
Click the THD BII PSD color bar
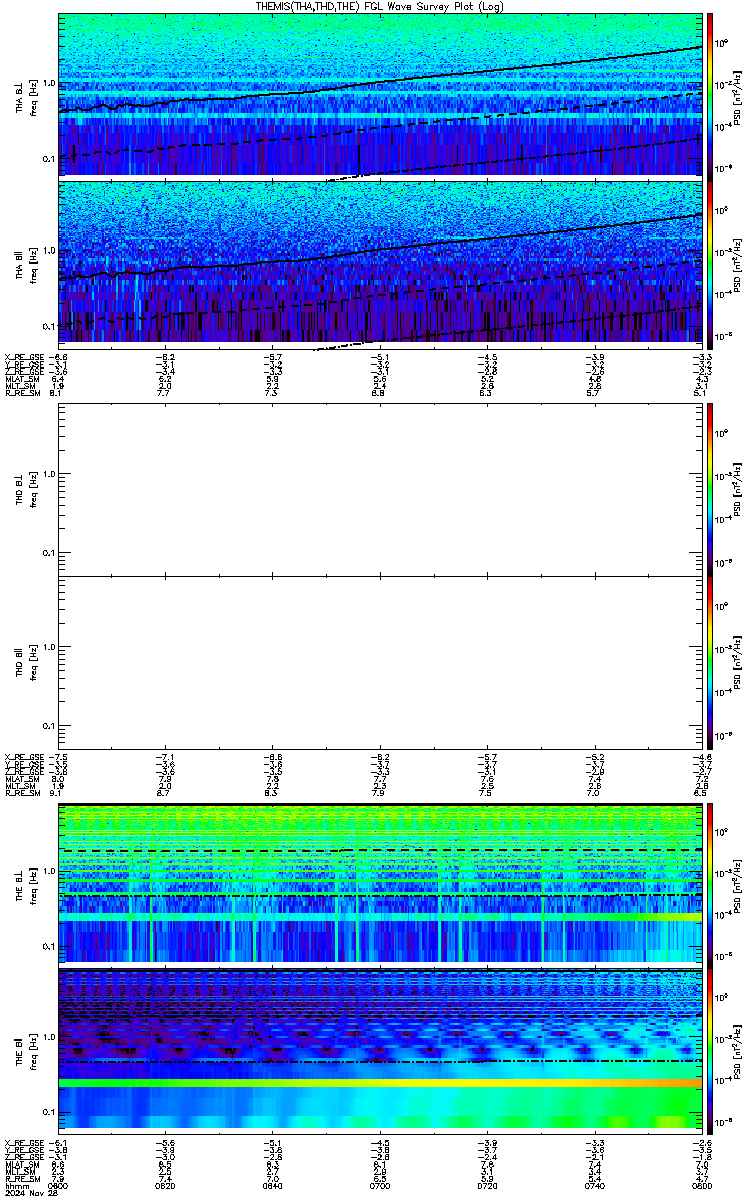click(711, 662)
